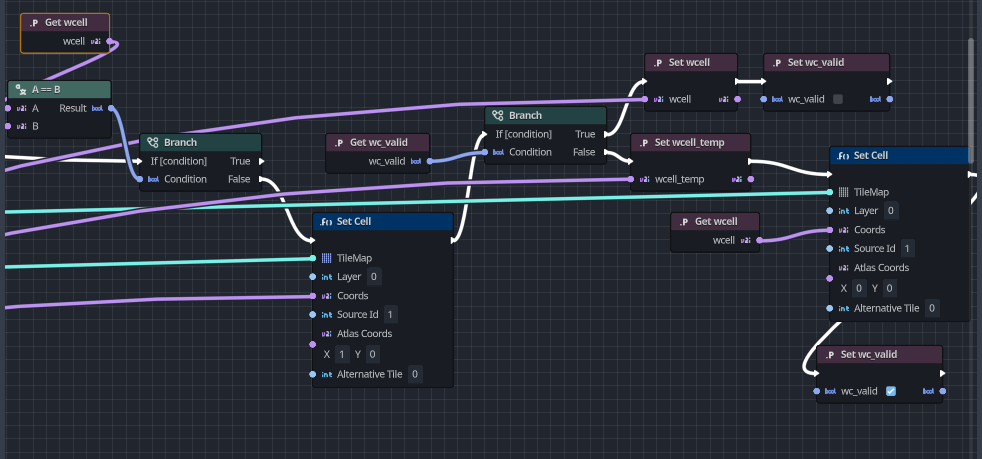The height and width of the screenshot is (459, 982).
Task: Edit Alternative Tile on Set Cell with Atlas X 0
Action: click(x=932, y=308)
